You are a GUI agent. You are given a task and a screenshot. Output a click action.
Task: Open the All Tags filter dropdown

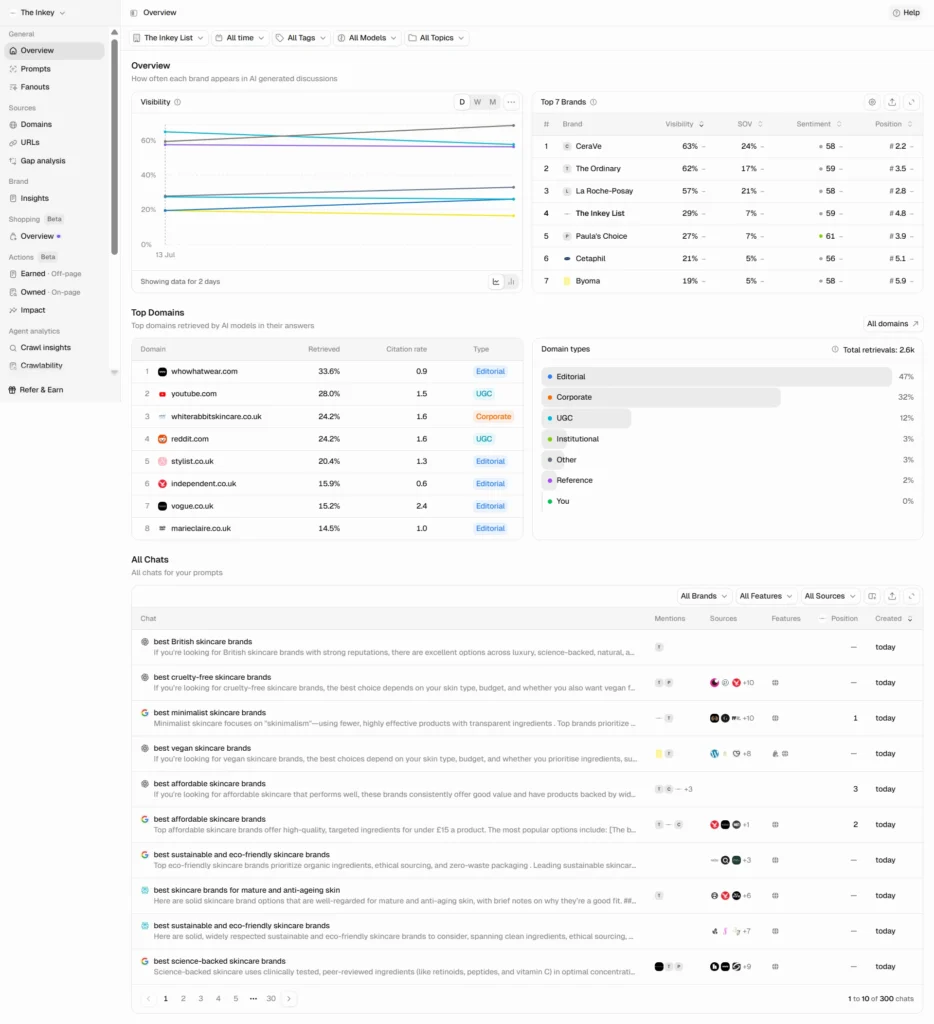[x=301, y=38]
